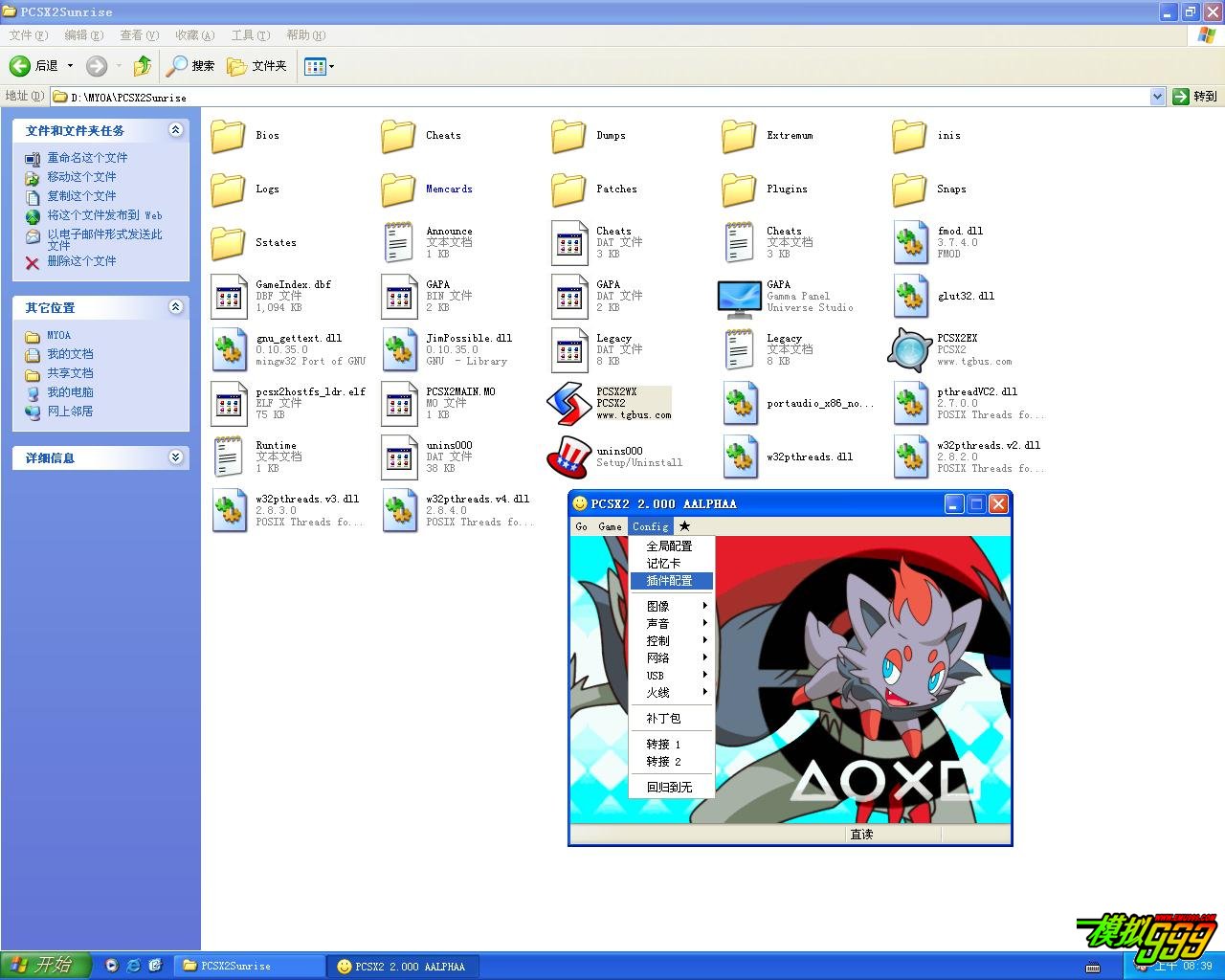Viewport: 1225px width, 980px height.
Task: Select the fmod.dll file icon
Action: pyautogui.click(x=910, y=243)
